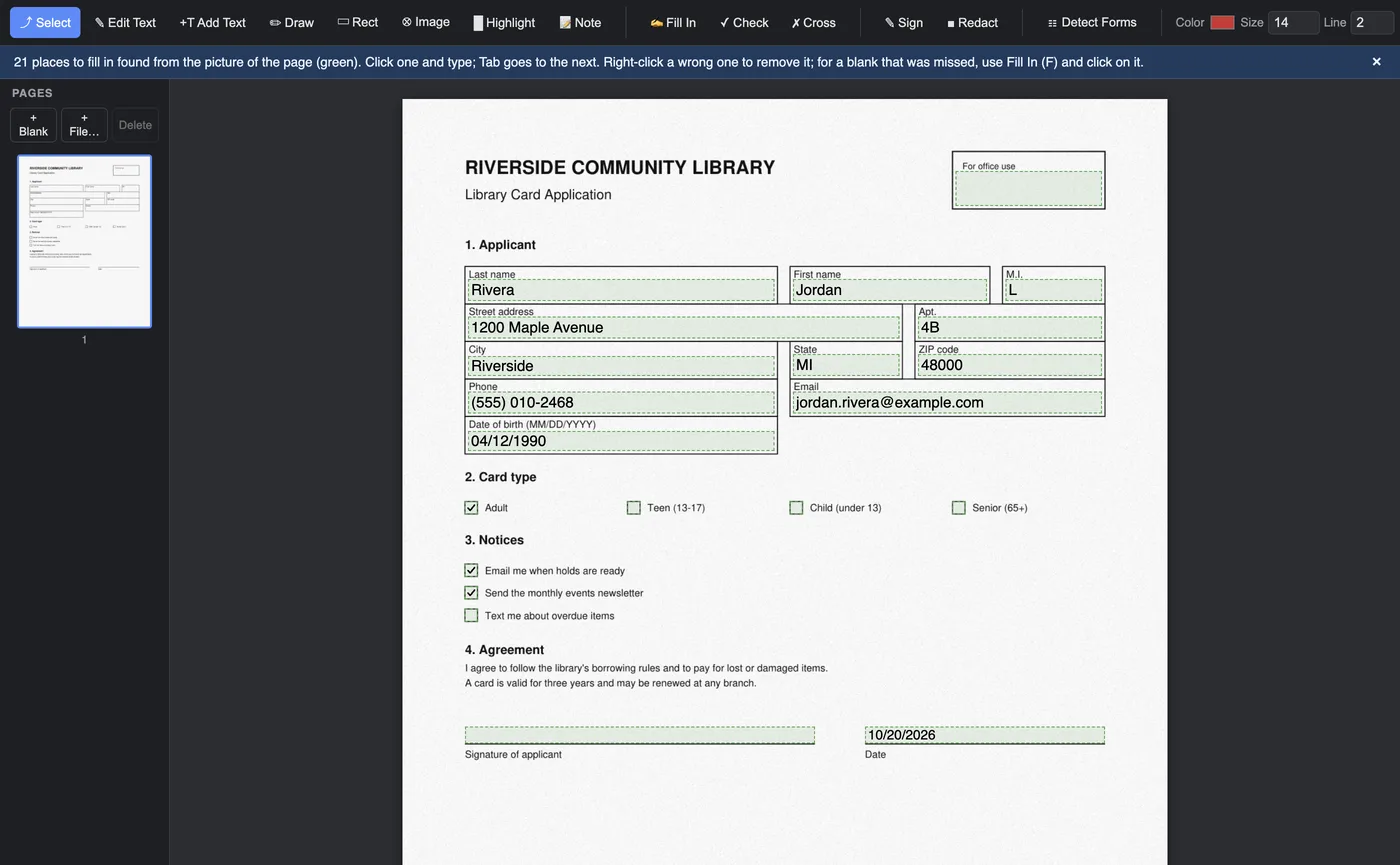Click the Street address field
The image size is (1400, 865).
click(684, 328)
